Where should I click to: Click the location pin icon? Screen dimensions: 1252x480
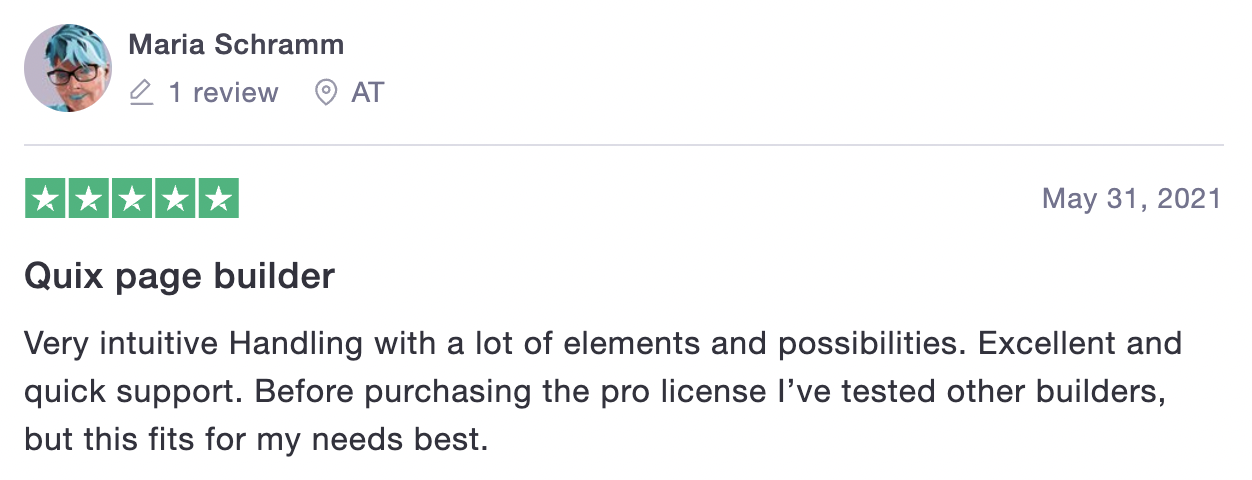click(325, 94)
